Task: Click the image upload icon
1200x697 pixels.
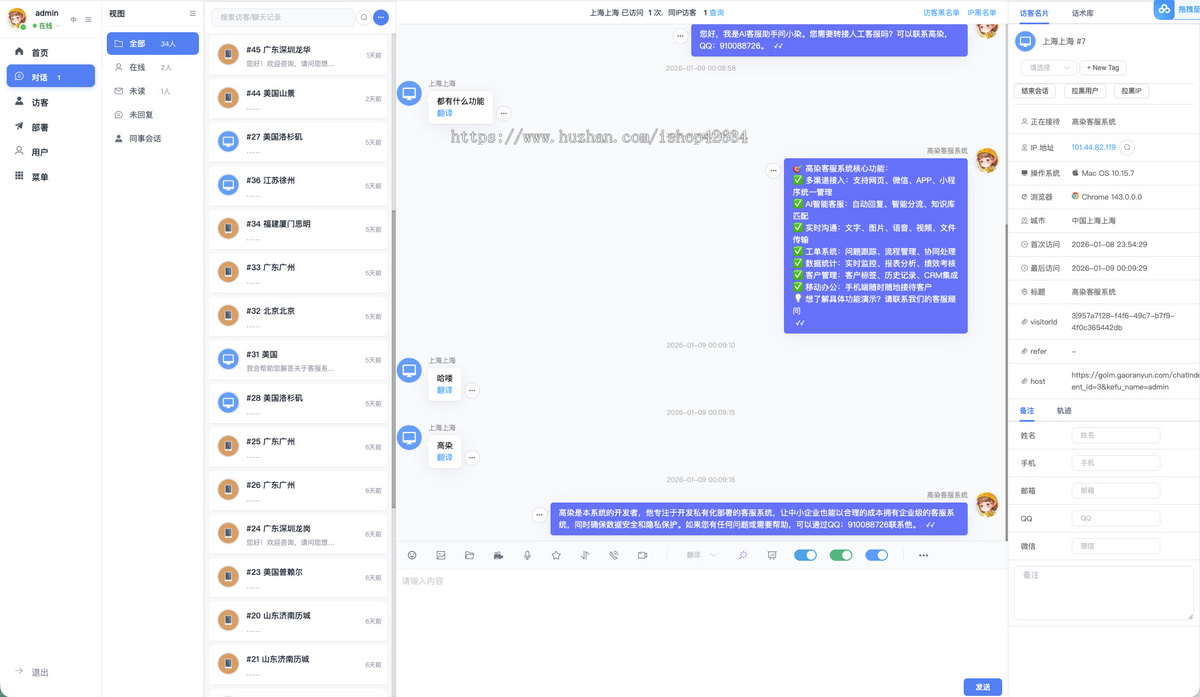Action: tap(441, 555)
